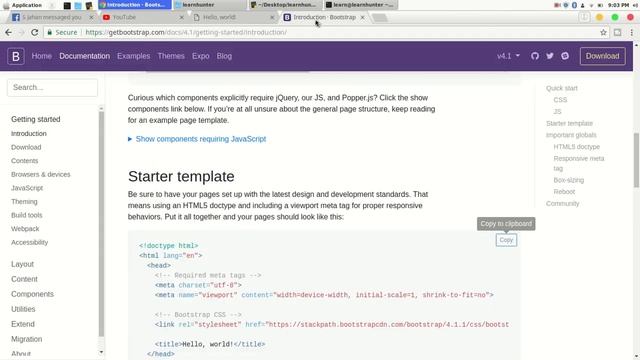The height and width of the screenshot is (360, 640).
Task: Expand the Layout section
Action: (x=22, y=264)
